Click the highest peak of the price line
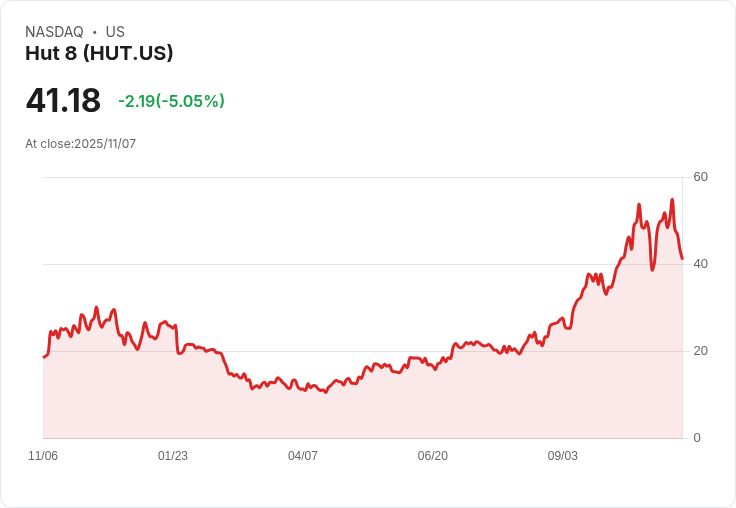This screenshot has width=736, height=508. coord(672,200)
